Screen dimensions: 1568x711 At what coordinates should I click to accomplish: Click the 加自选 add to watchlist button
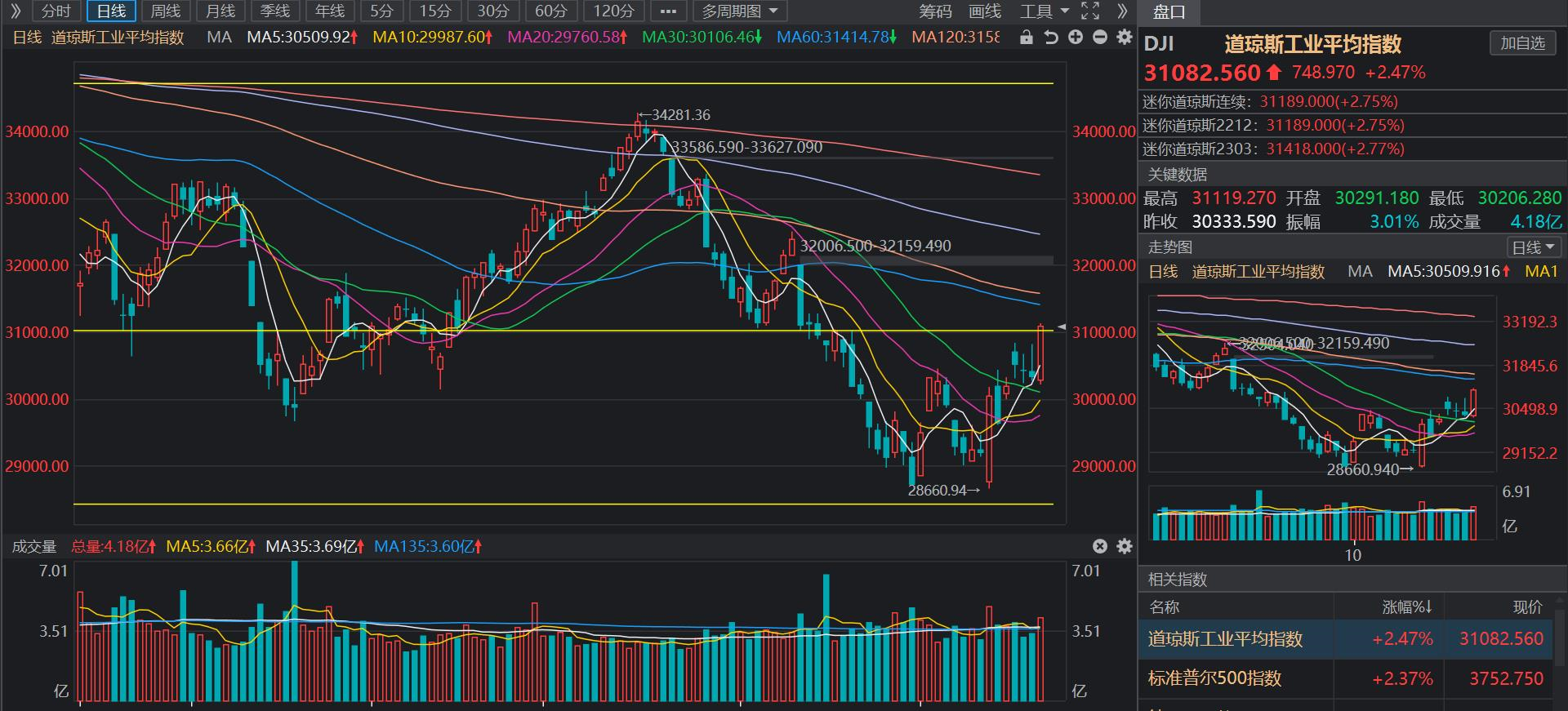(x=1522, y=44)
